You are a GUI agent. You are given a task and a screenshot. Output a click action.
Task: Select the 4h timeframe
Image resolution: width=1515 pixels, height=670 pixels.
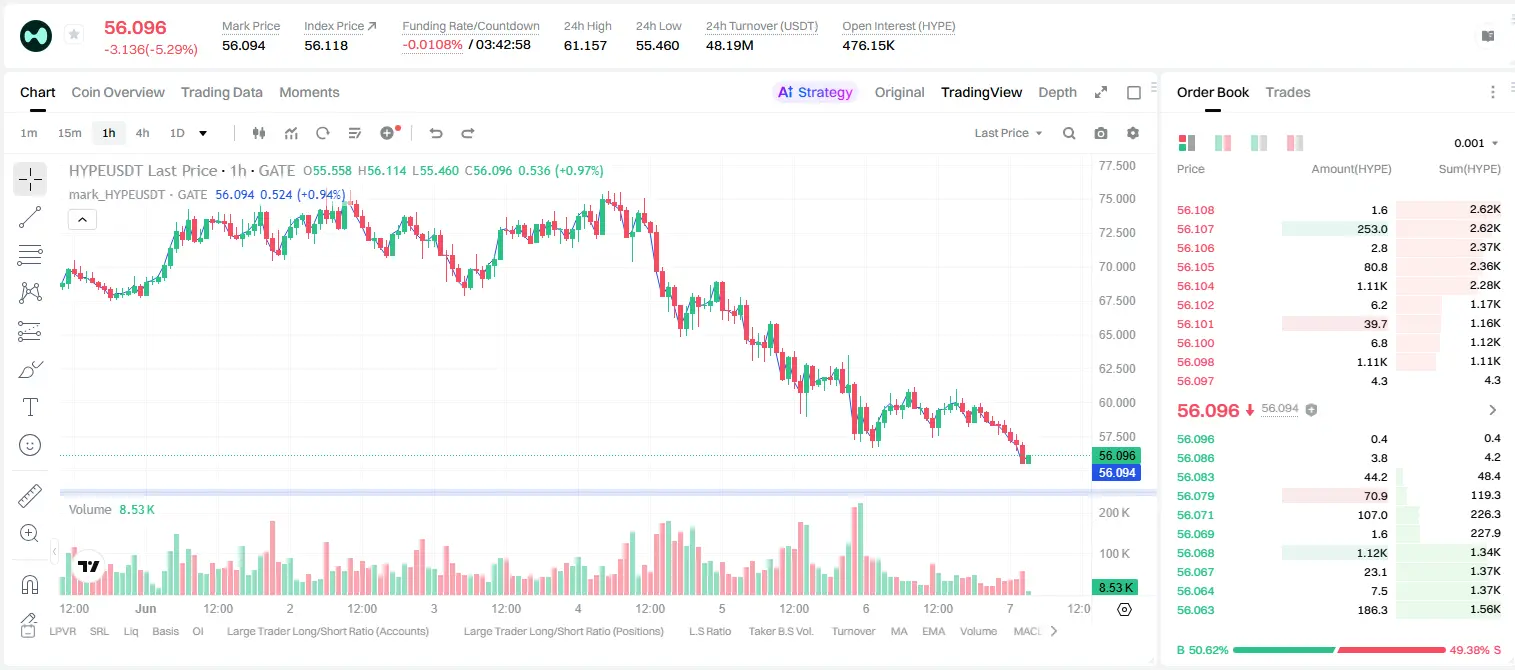[143, 133]
